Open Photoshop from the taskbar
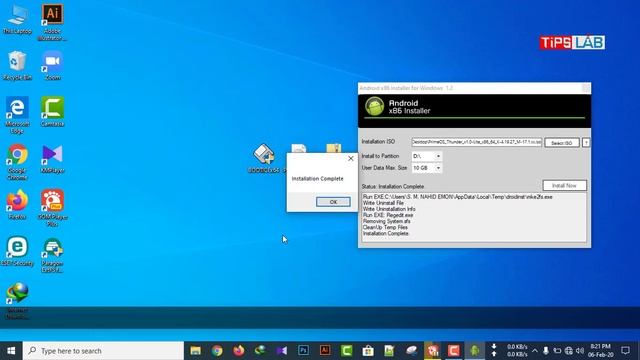 (x=303, y=351)
